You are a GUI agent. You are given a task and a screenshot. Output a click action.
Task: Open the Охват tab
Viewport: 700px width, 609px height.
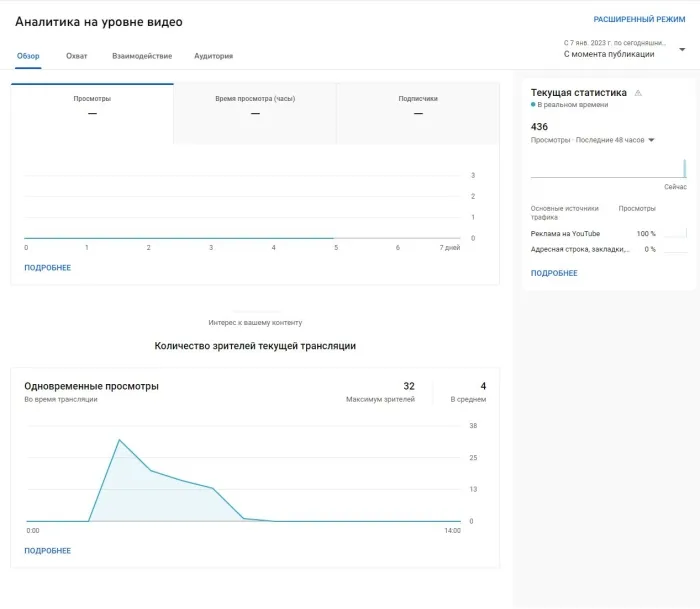(76, 56)
